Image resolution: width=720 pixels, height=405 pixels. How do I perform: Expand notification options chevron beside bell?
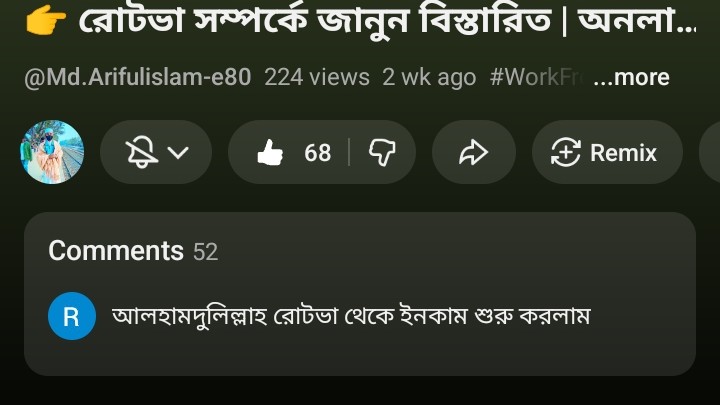(x=178, y=152)
